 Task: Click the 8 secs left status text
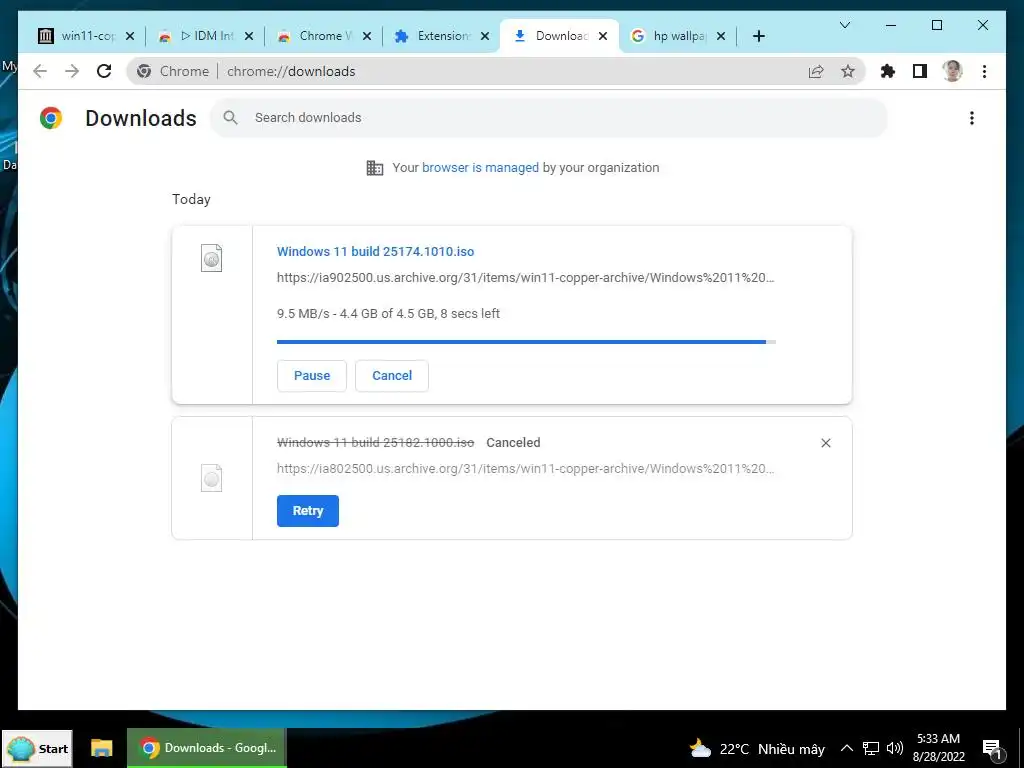pos(470,313)
